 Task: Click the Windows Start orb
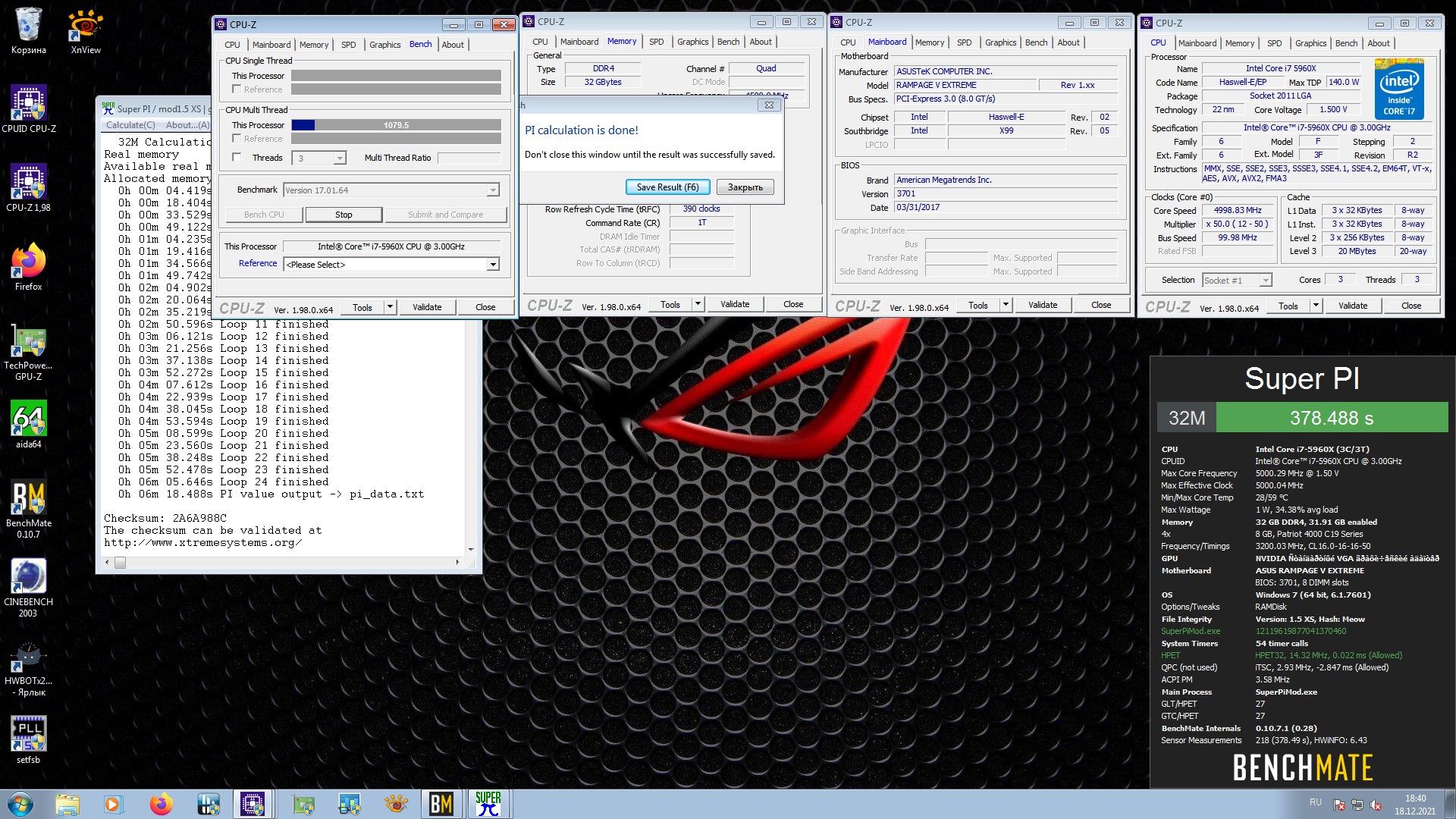[x=20, y=804]
